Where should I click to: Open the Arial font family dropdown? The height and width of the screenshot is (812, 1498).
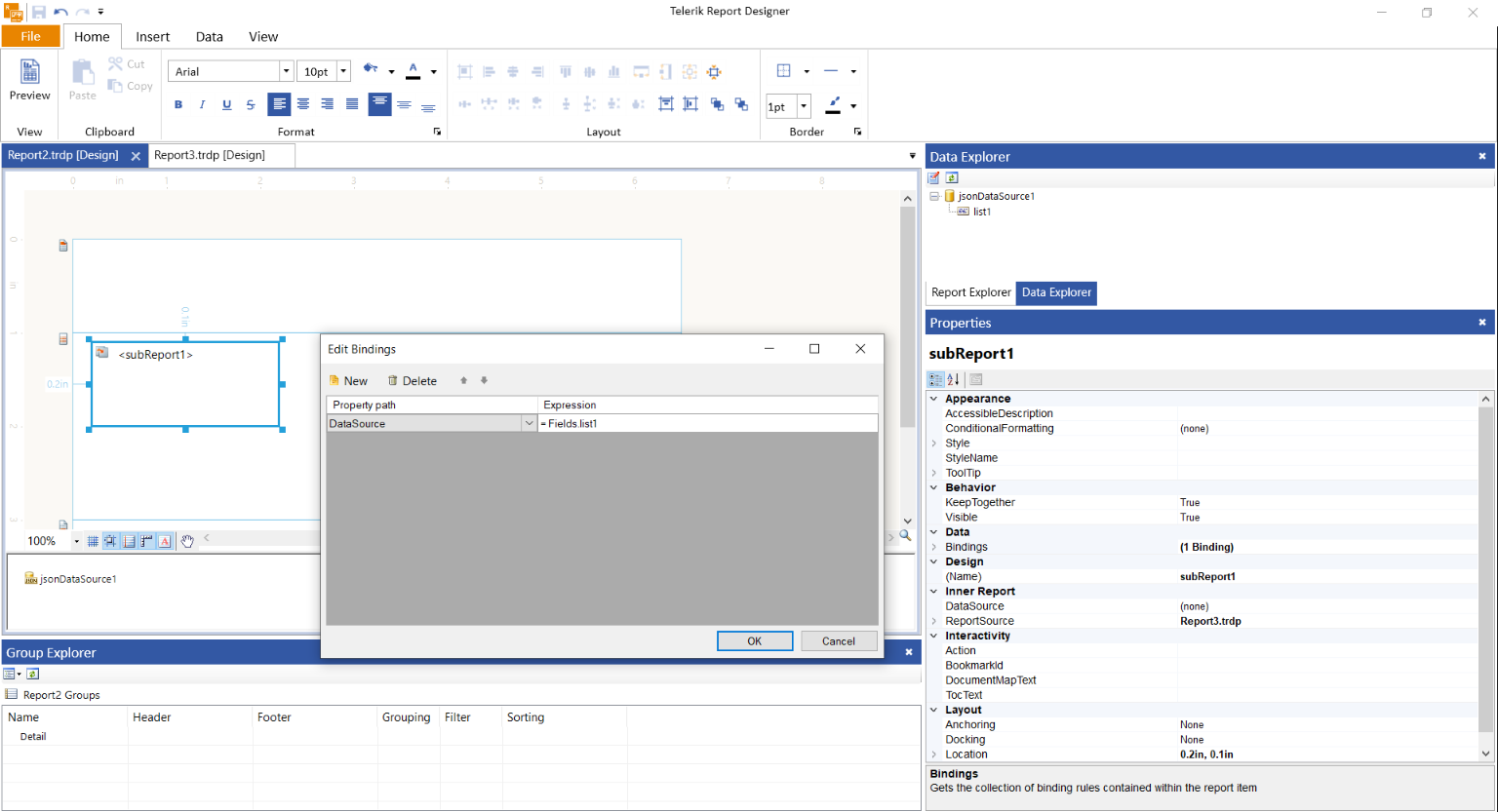(286, 71)
